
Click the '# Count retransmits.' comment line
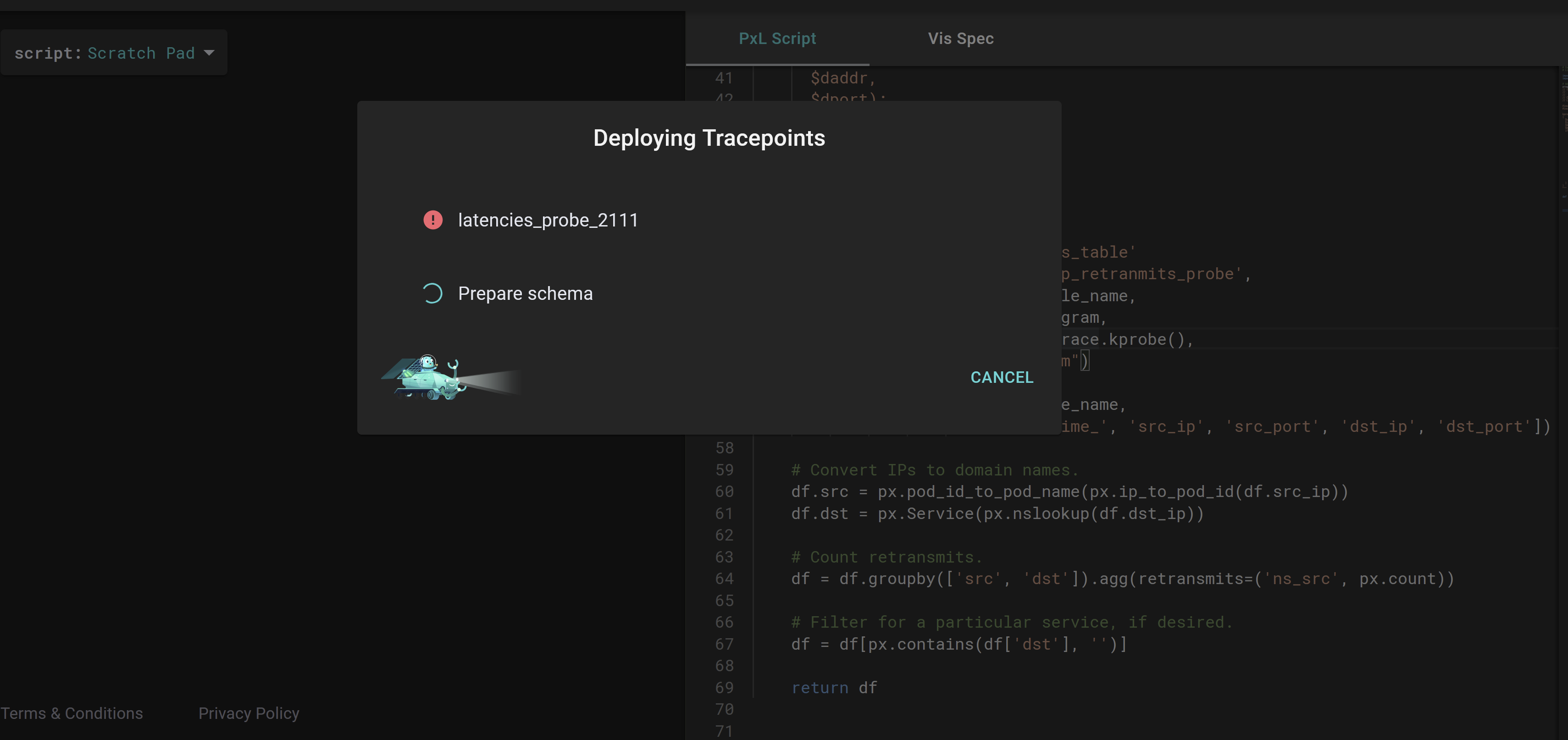tap(886, 557)
